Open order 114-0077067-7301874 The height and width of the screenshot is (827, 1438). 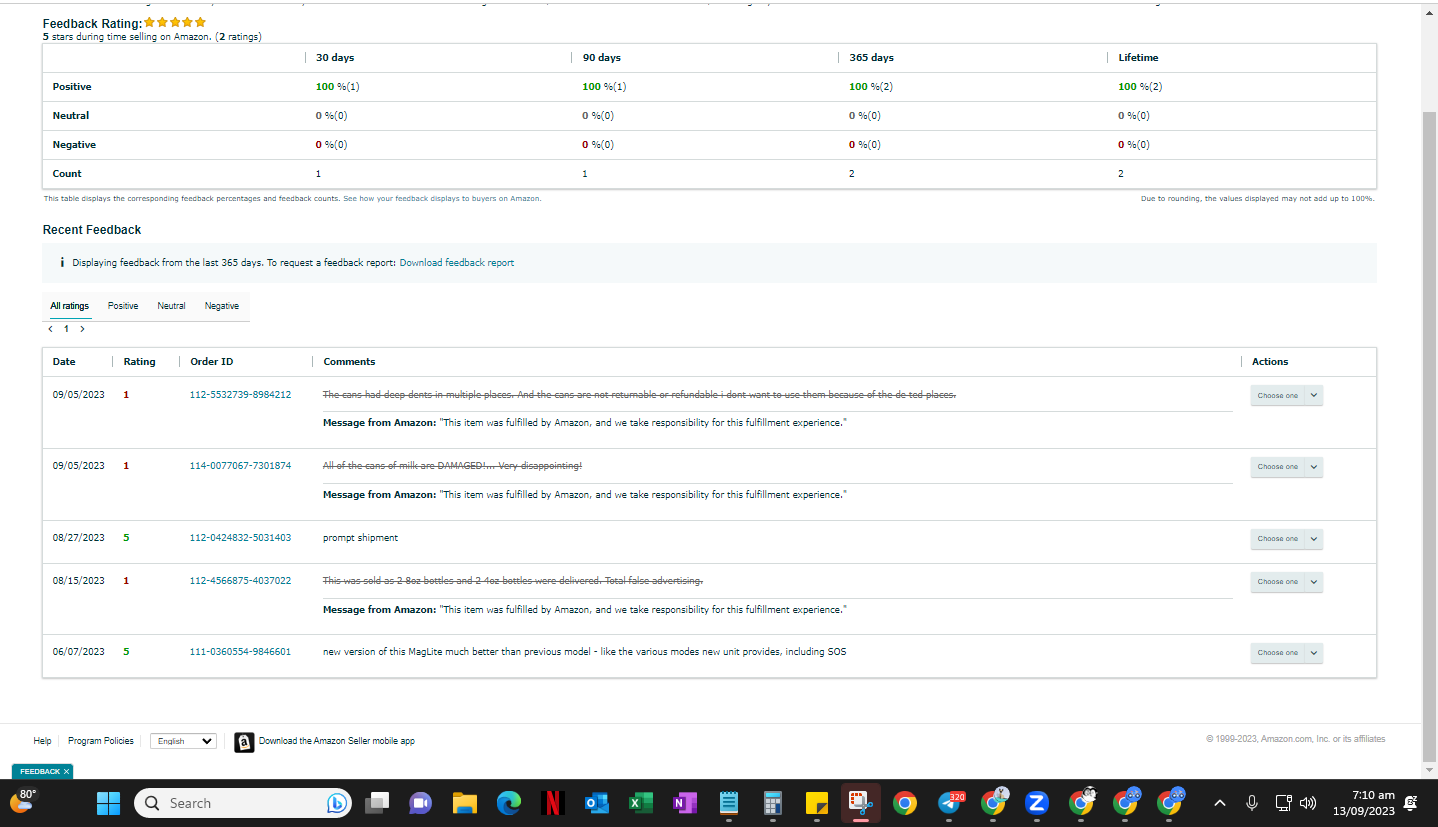tap(240, 466)
